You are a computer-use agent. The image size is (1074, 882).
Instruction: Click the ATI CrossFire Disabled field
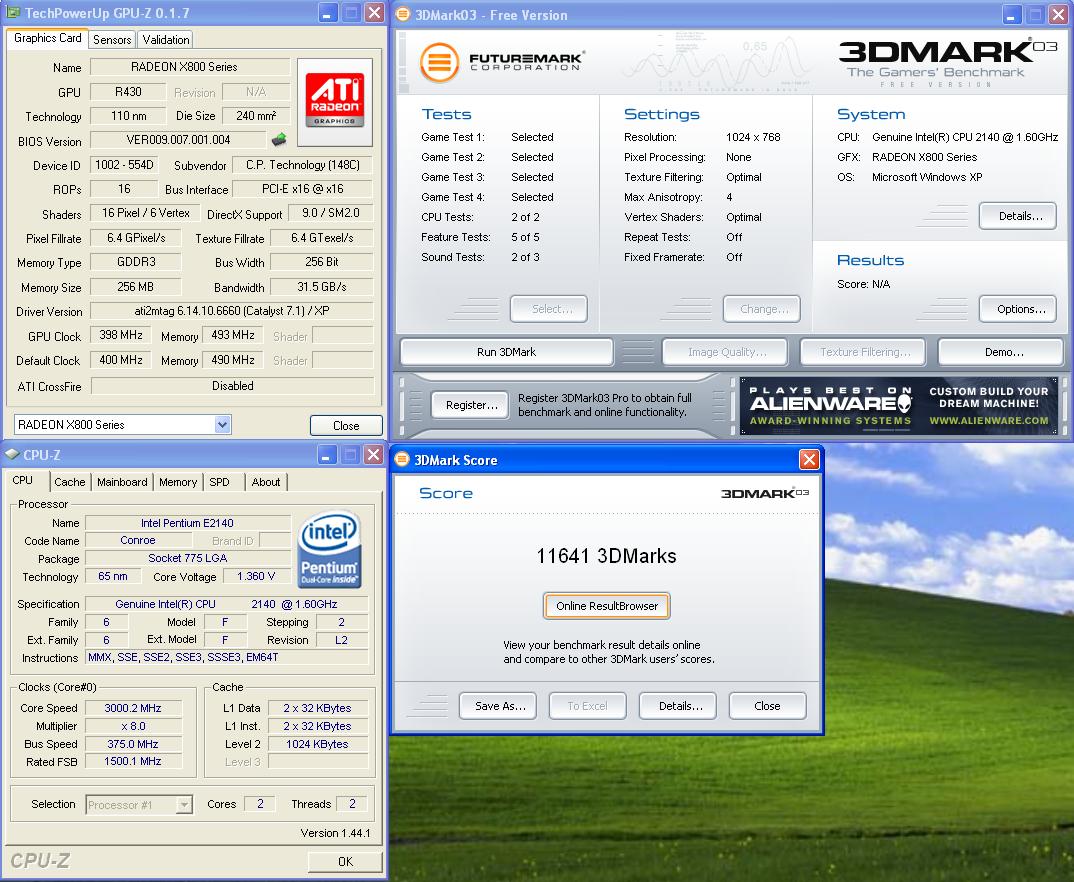click(232, 386)
